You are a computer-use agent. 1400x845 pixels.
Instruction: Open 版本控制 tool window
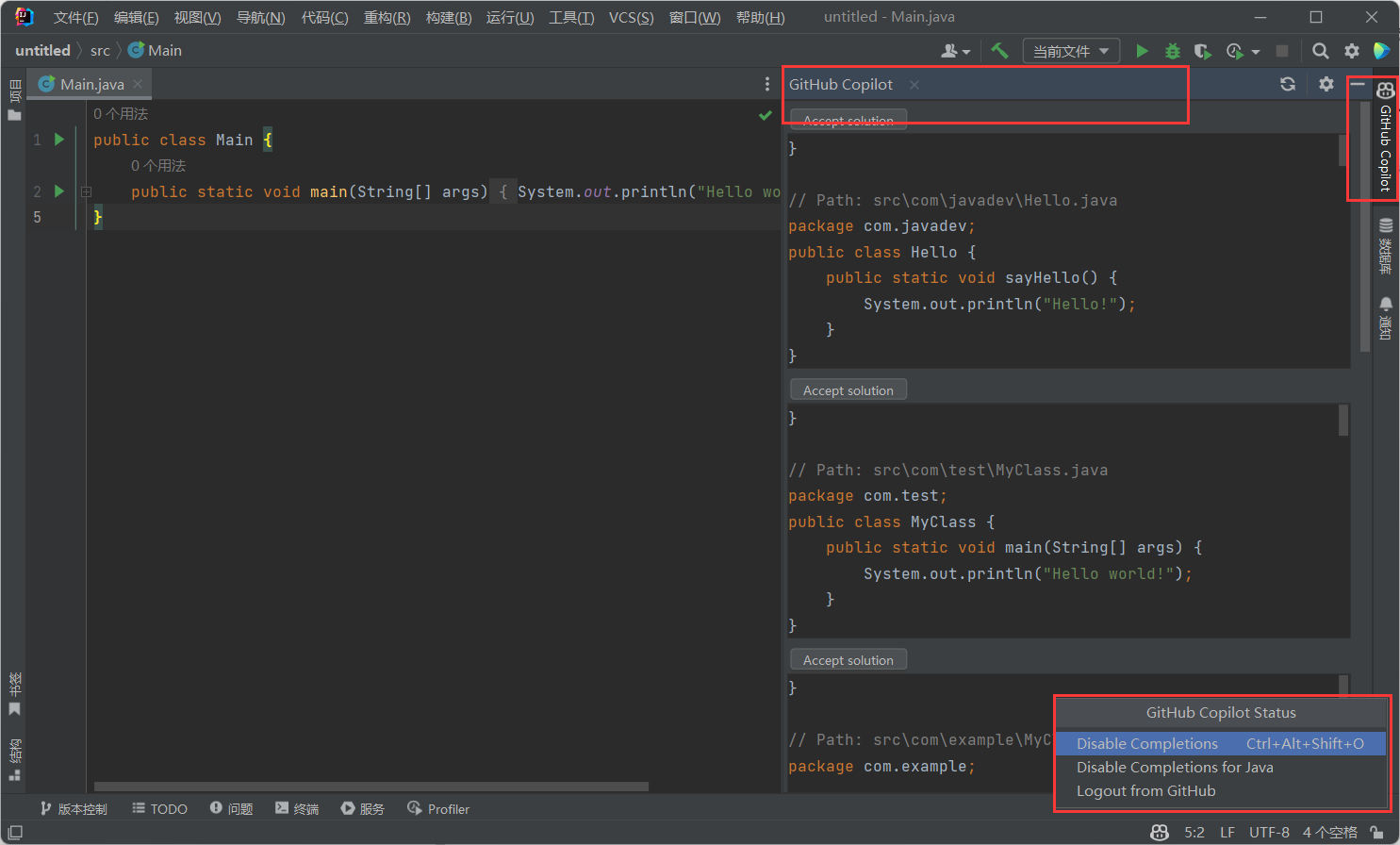click(74, 809)
